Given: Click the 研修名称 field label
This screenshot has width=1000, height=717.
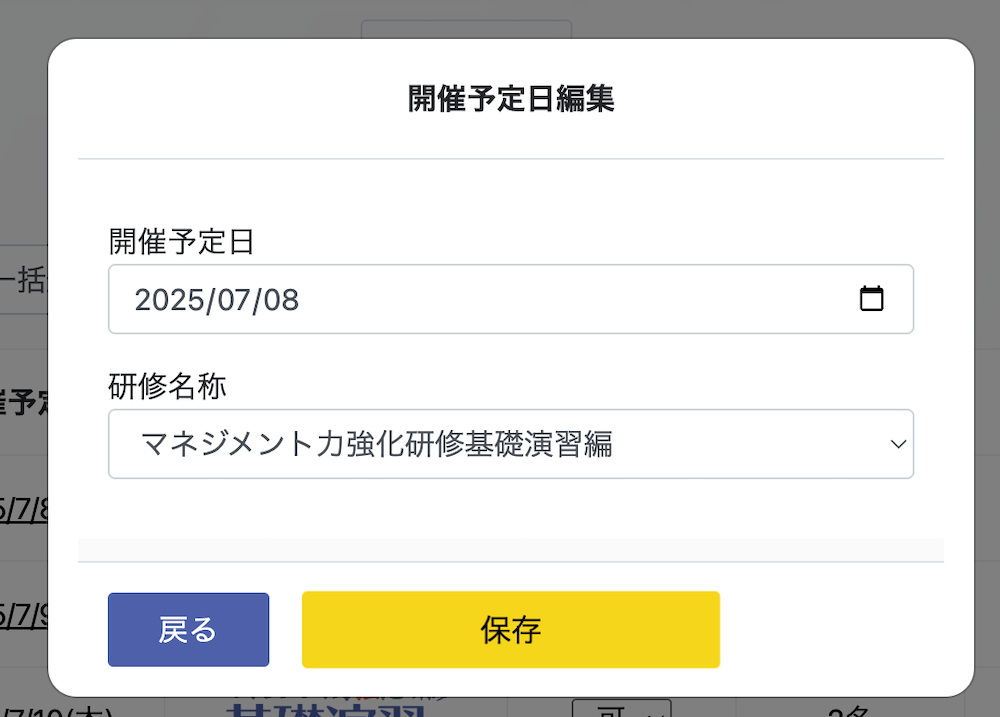Looking at the screenshot, I should (x=167, y=387).
